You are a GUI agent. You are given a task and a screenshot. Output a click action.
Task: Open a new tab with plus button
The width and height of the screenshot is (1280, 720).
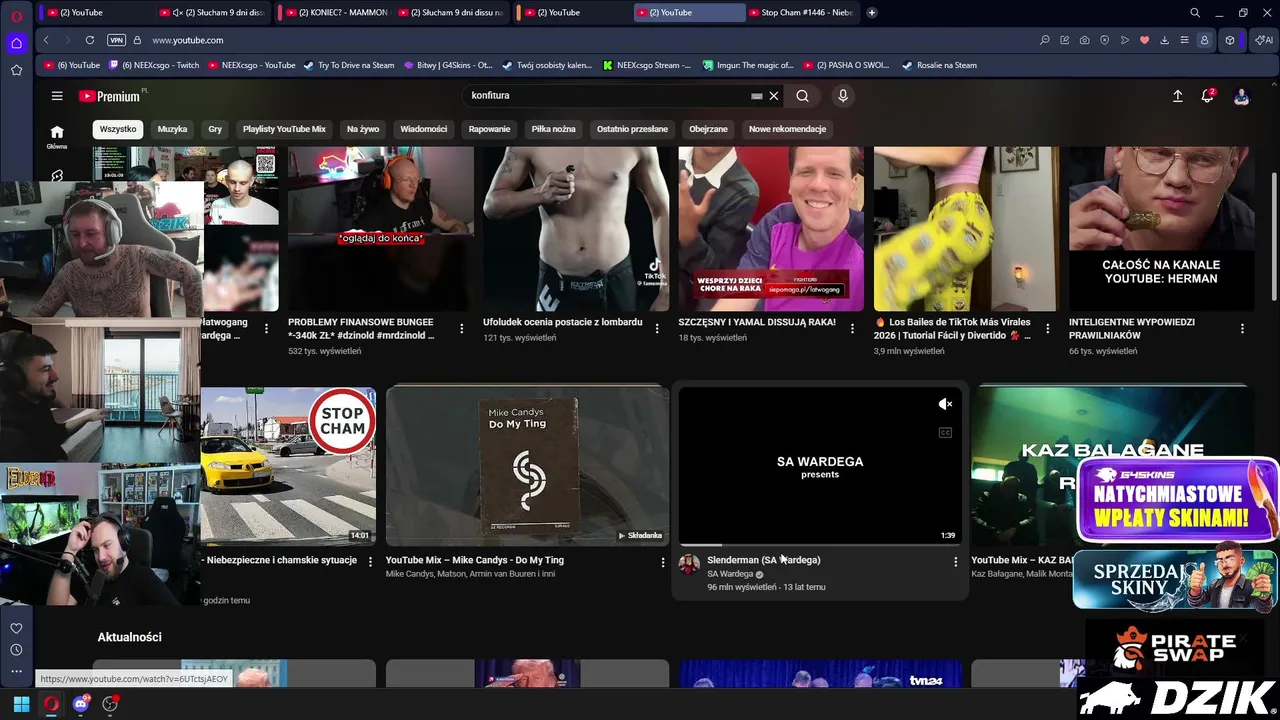(872, 13)
